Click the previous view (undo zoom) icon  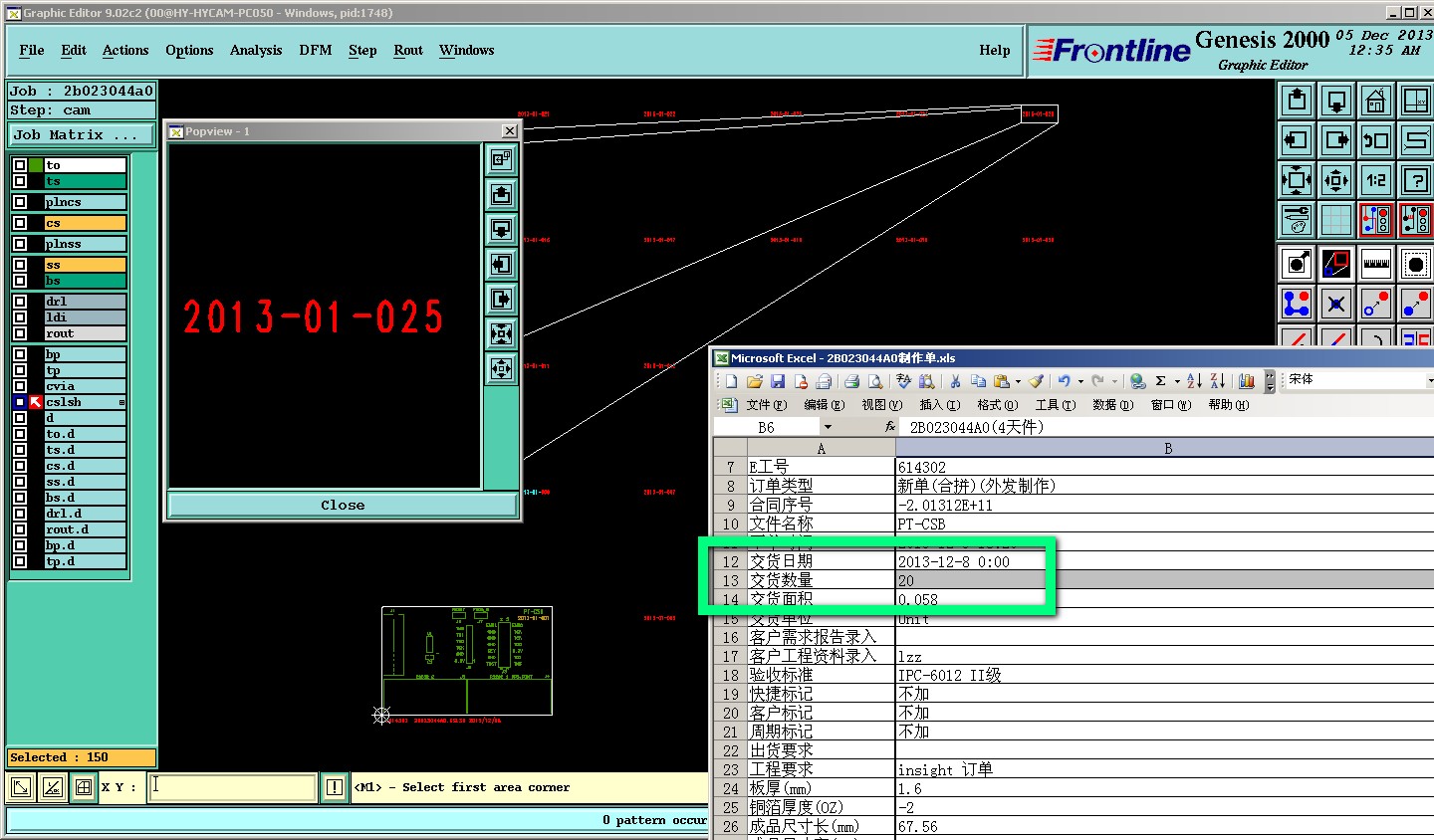pos(1376,140)
